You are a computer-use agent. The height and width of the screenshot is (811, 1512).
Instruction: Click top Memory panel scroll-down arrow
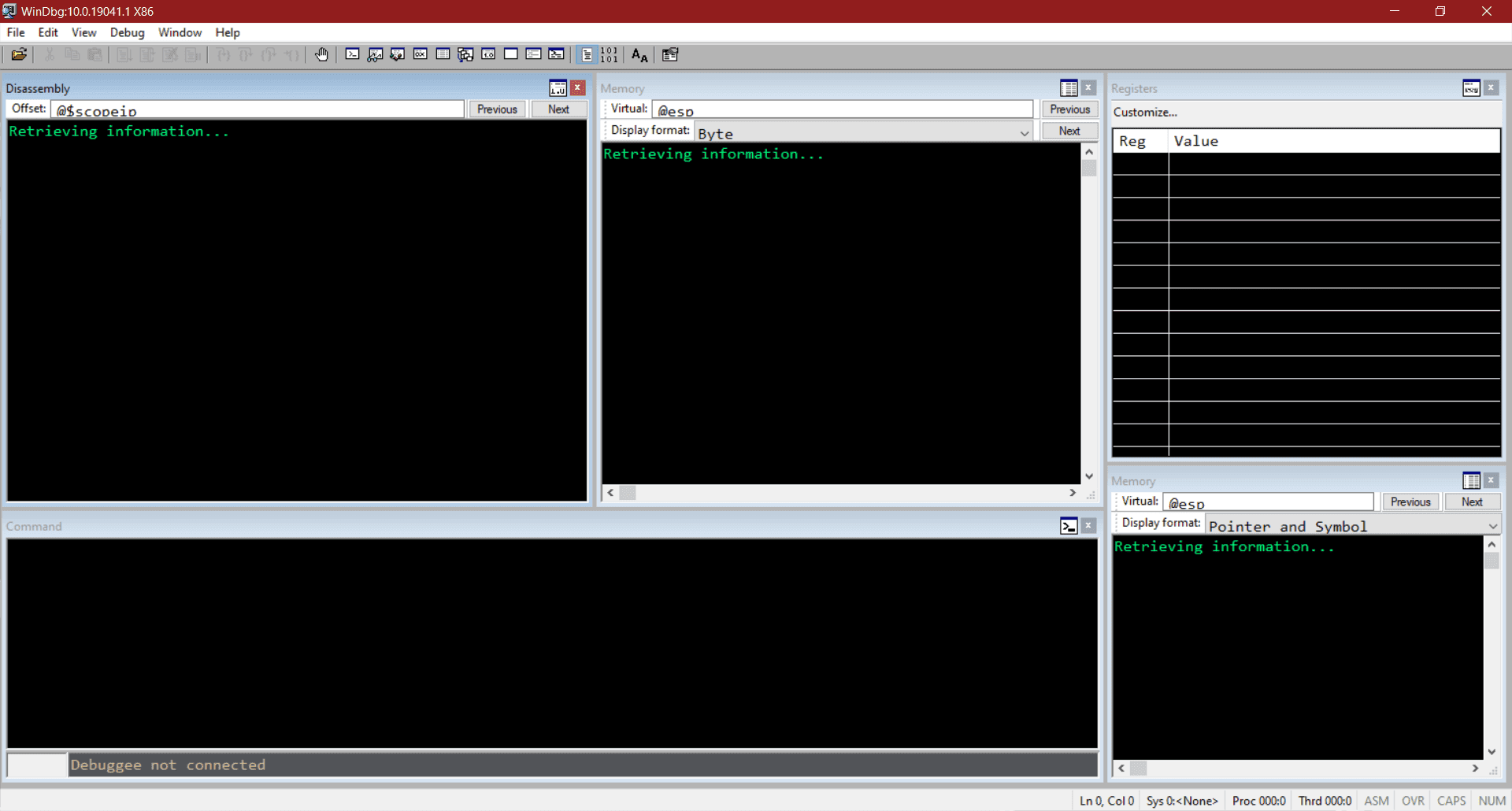click(1089, 476)
